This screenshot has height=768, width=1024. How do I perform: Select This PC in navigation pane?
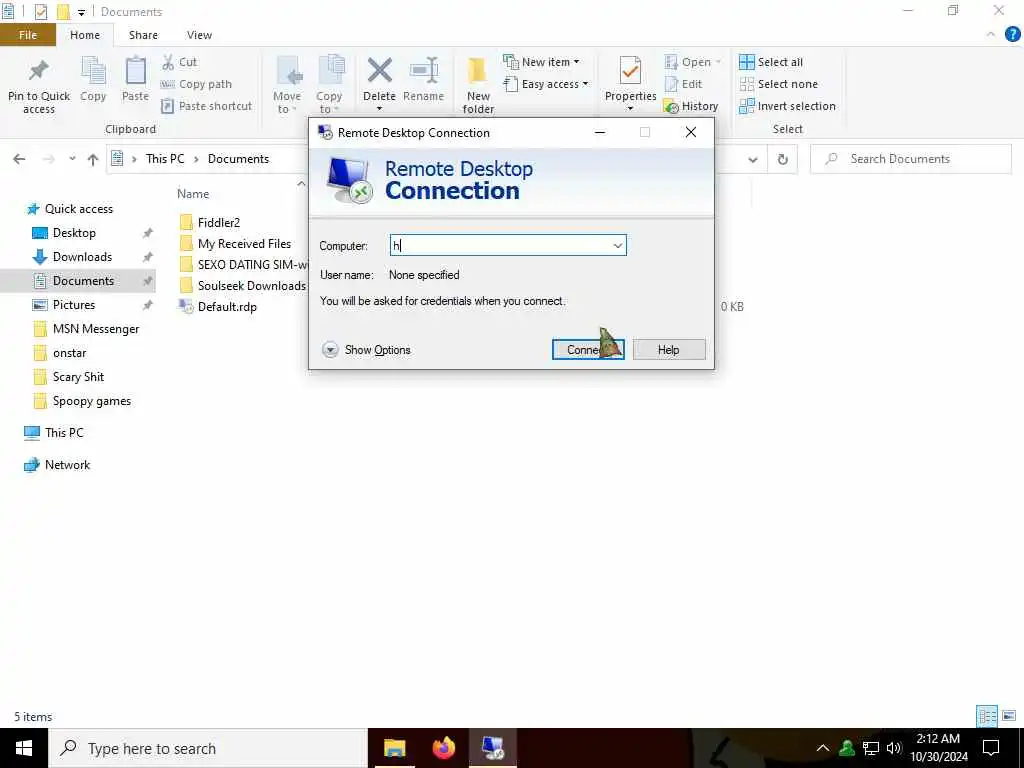point(54,433)
